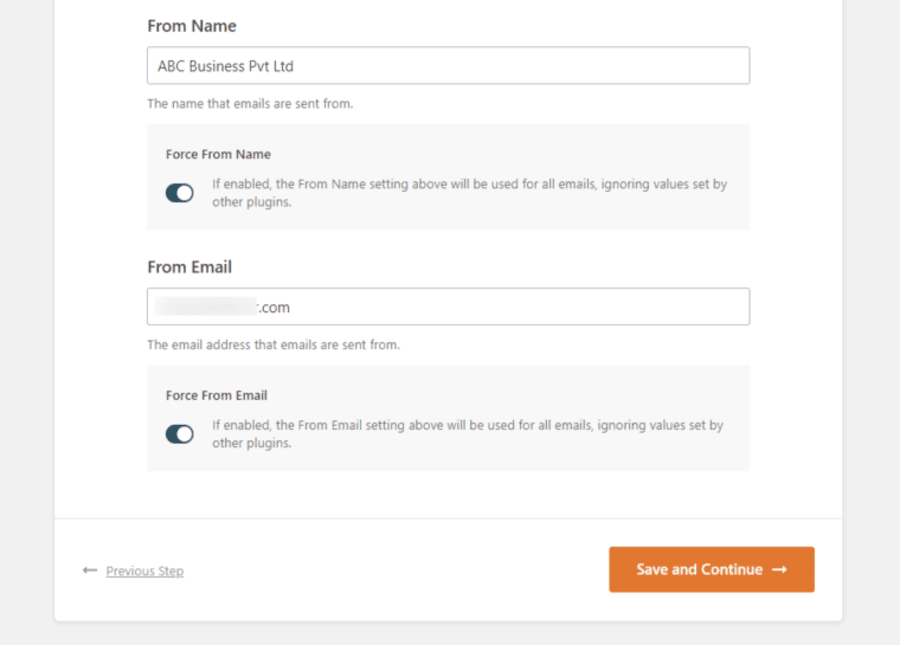900x645 pixels.
Task: Click the left arrow icon beside Previous Step
Action: [x=90, y=570]
